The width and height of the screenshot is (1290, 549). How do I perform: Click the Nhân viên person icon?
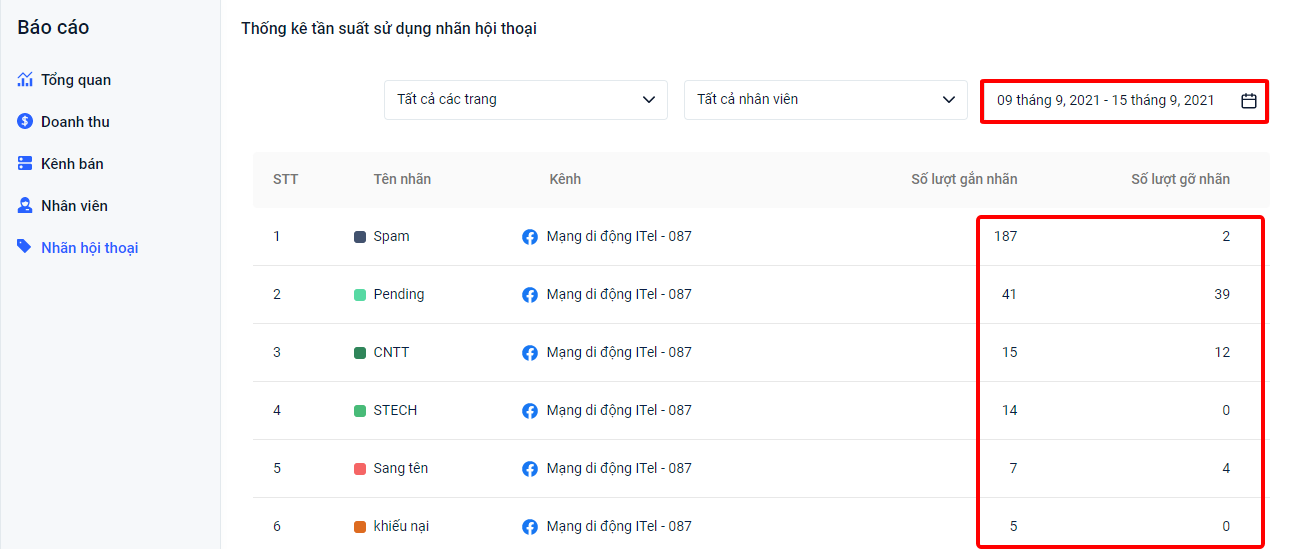click(x=25, y=205)
